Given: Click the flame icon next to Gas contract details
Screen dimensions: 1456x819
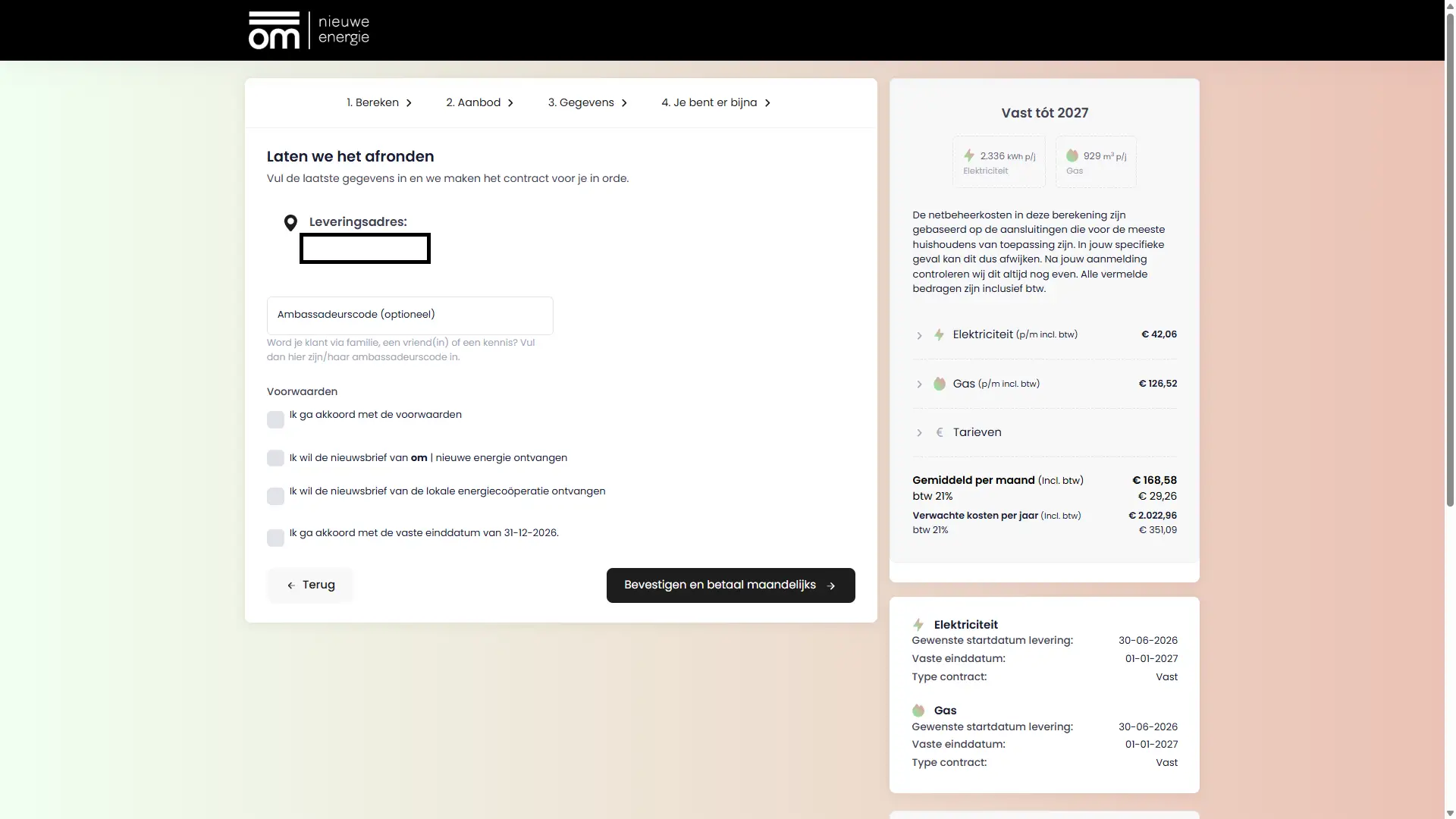Looking at the screenshot, I should point(918,711).
